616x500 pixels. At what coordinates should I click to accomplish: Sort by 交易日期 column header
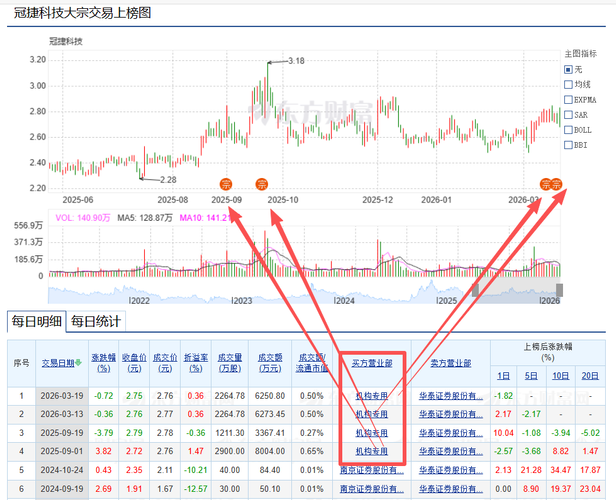tap(58, 363)
